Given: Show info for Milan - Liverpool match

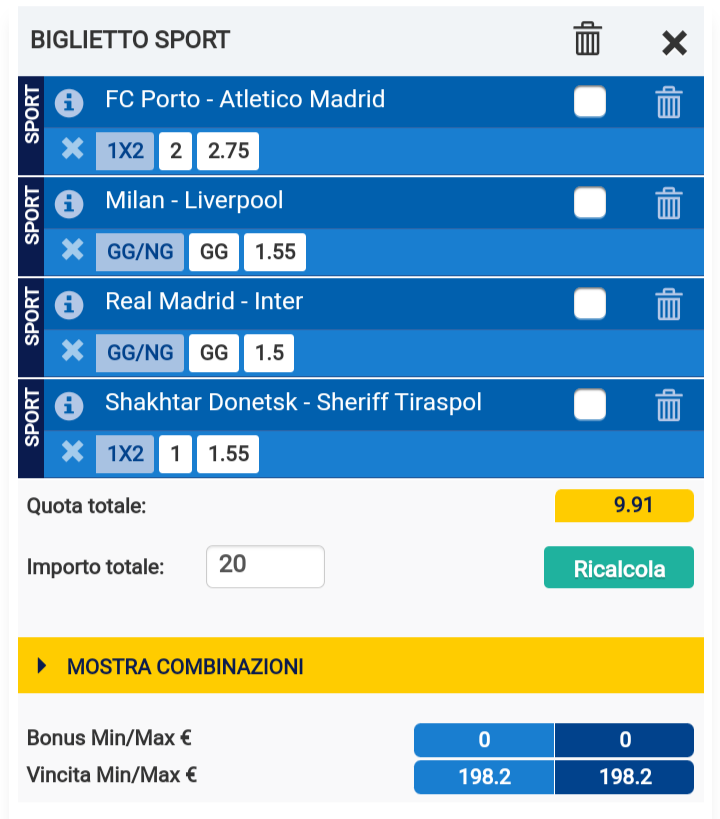Looking at the screenshot, I should coord(69,203).
